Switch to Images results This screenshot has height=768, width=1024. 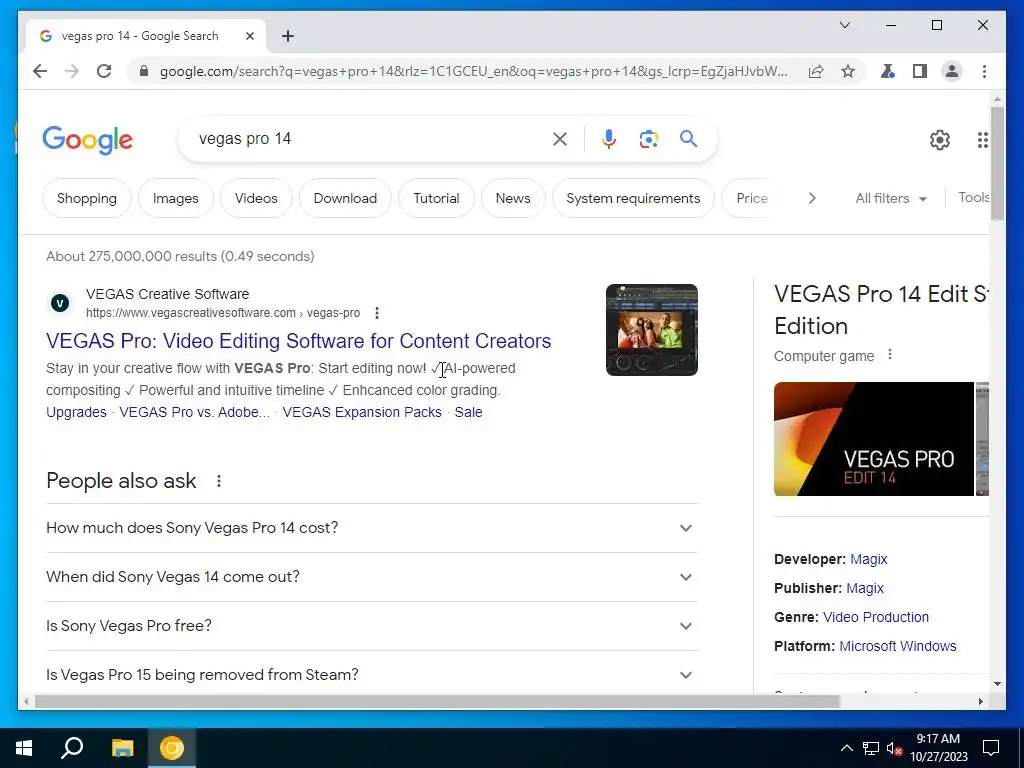tap(176, 198)
